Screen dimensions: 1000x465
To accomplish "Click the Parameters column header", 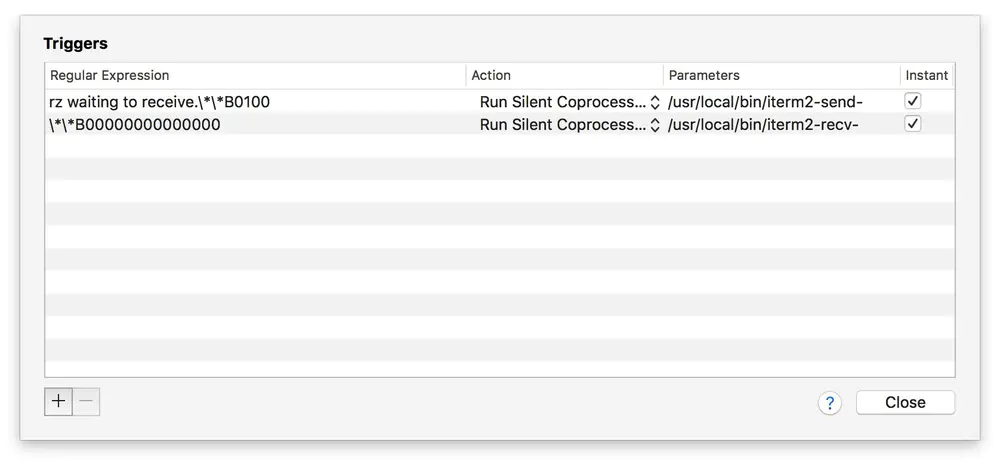I will click(x=781, y=75).
